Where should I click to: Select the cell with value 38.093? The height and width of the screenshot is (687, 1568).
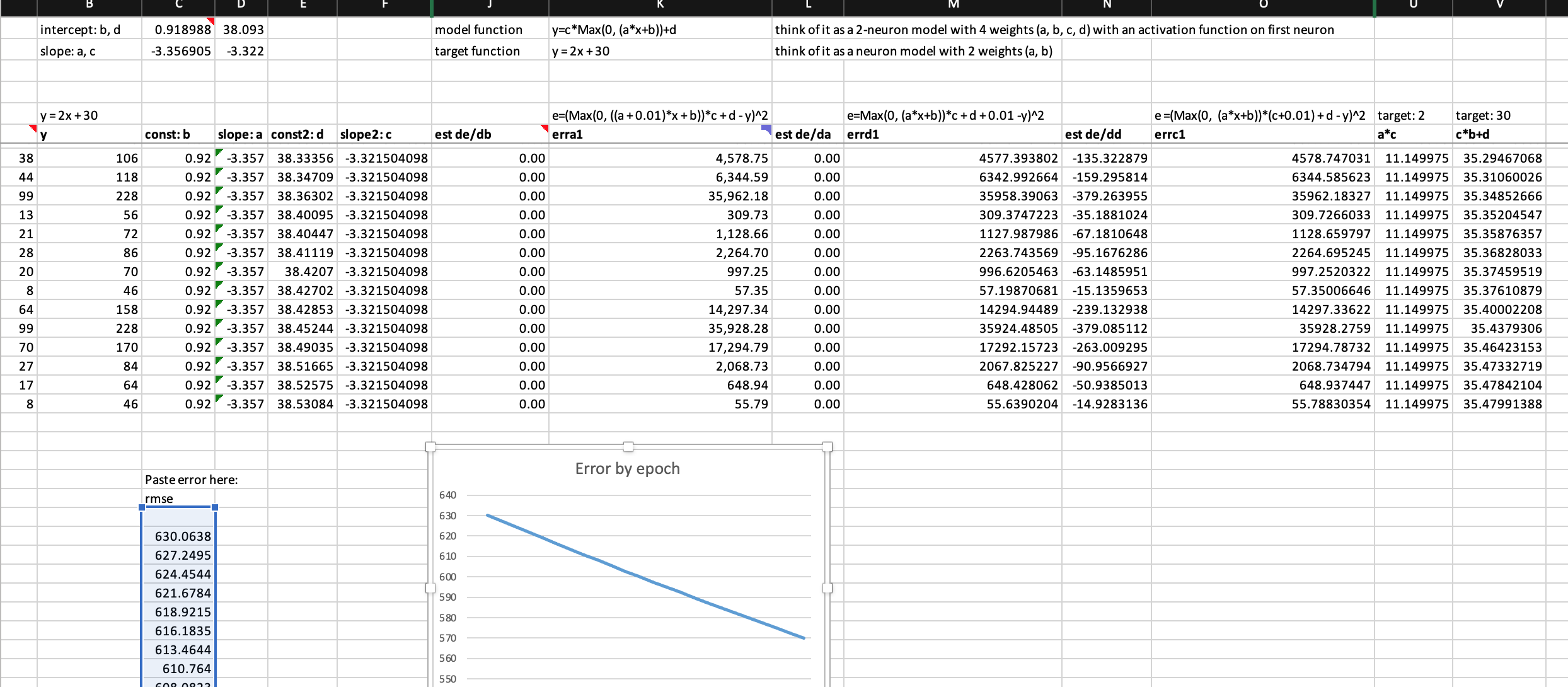[241, 30]
